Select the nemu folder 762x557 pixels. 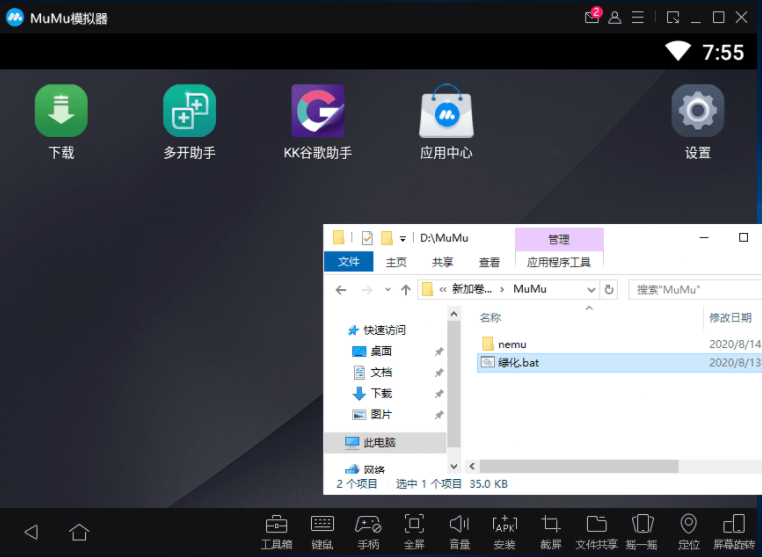point(512,345)
